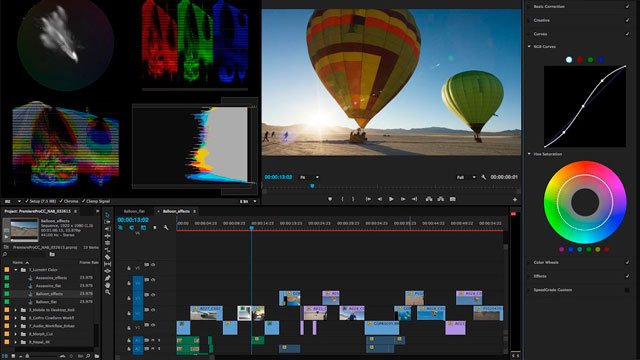640x360 pixels.
Task: Click the Hue Saturation color wheel
Action: pyautogui.click(x=585, y=202)
